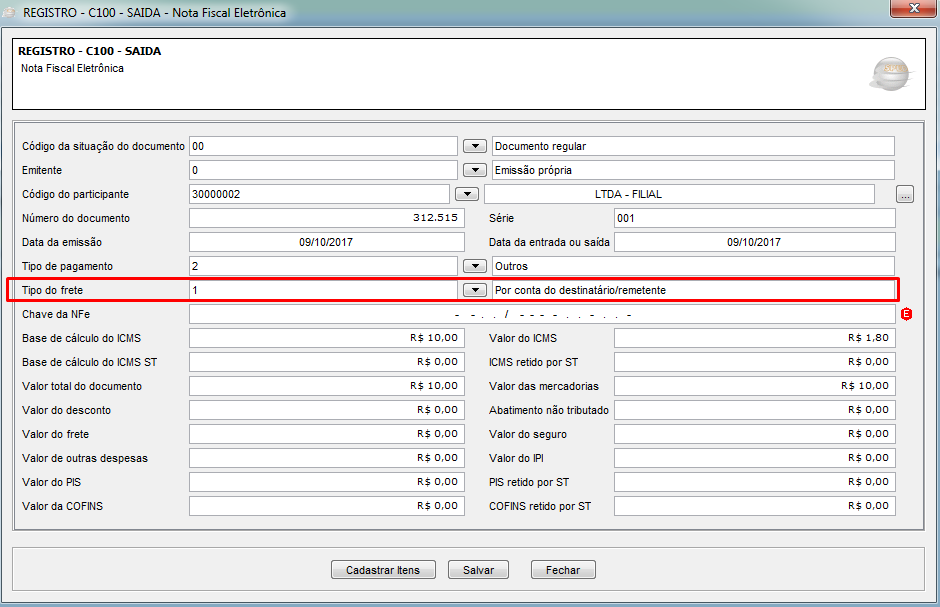940x607 pixels.
Task: Open the Emitente dropdown arrow
Action: coord(476,171)
